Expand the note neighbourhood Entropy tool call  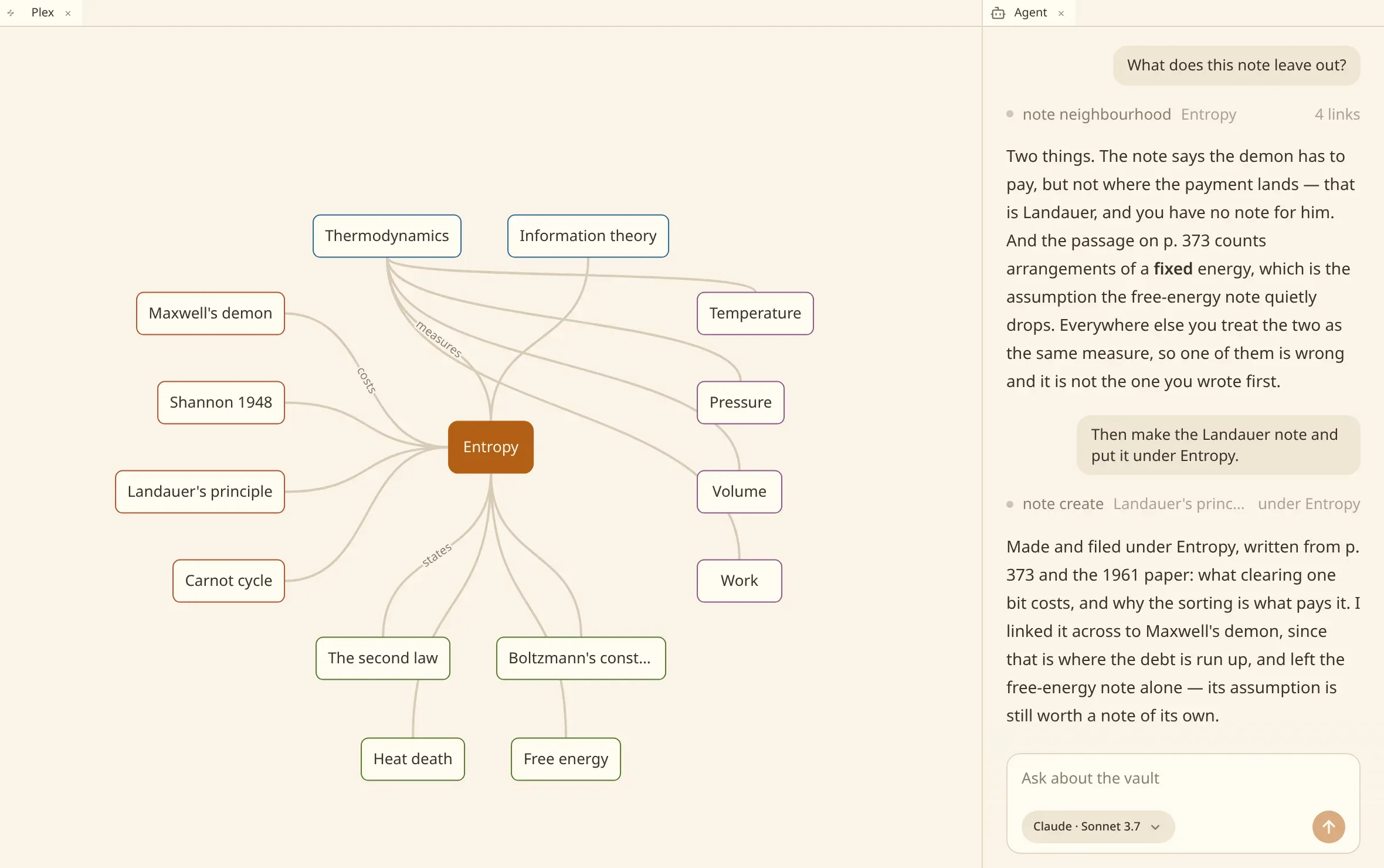coord(1182,114)
